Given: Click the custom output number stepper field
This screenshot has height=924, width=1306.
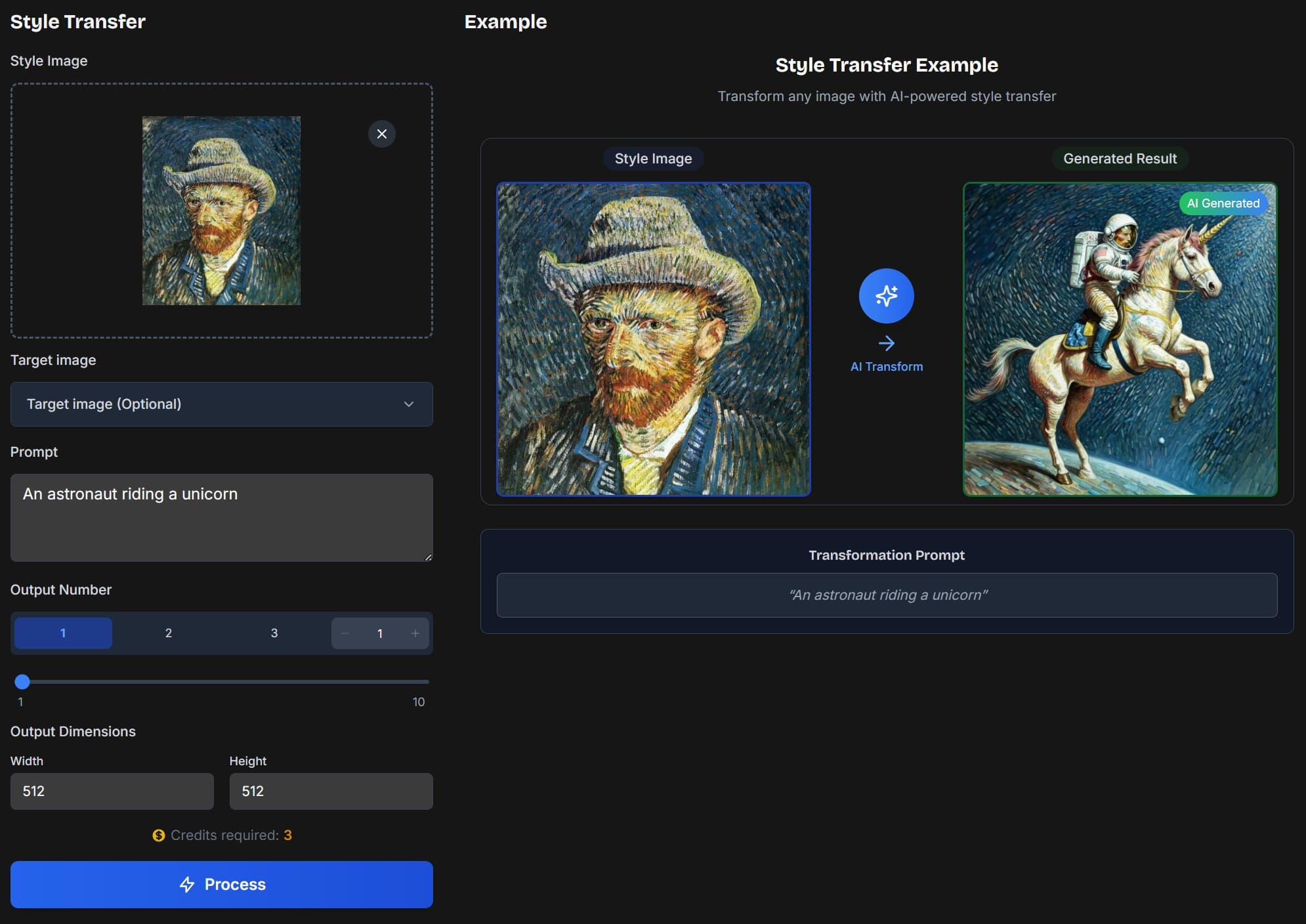Looking at the screenshot, I should [380, 633].
